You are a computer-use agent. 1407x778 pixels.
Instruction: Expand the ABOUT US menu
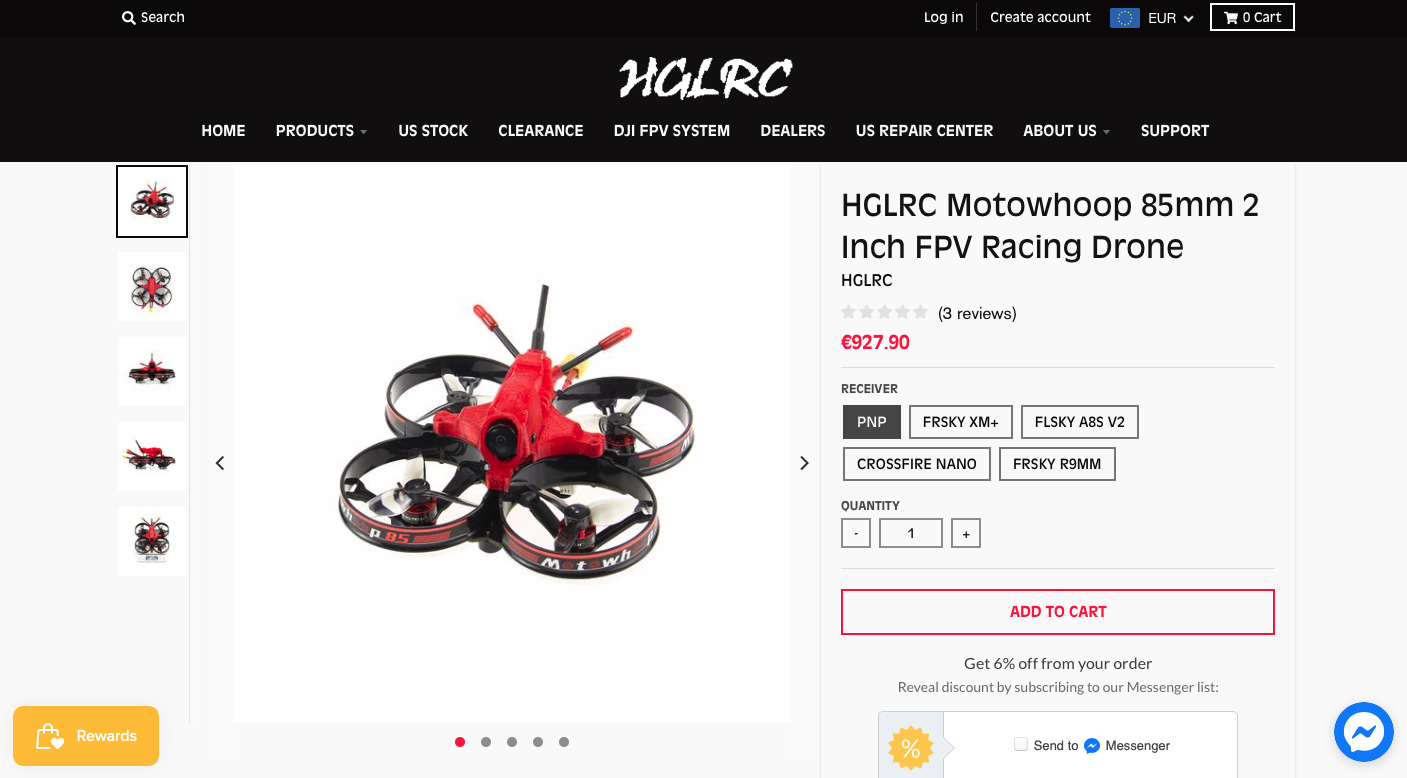click(x=1067, y=131)
